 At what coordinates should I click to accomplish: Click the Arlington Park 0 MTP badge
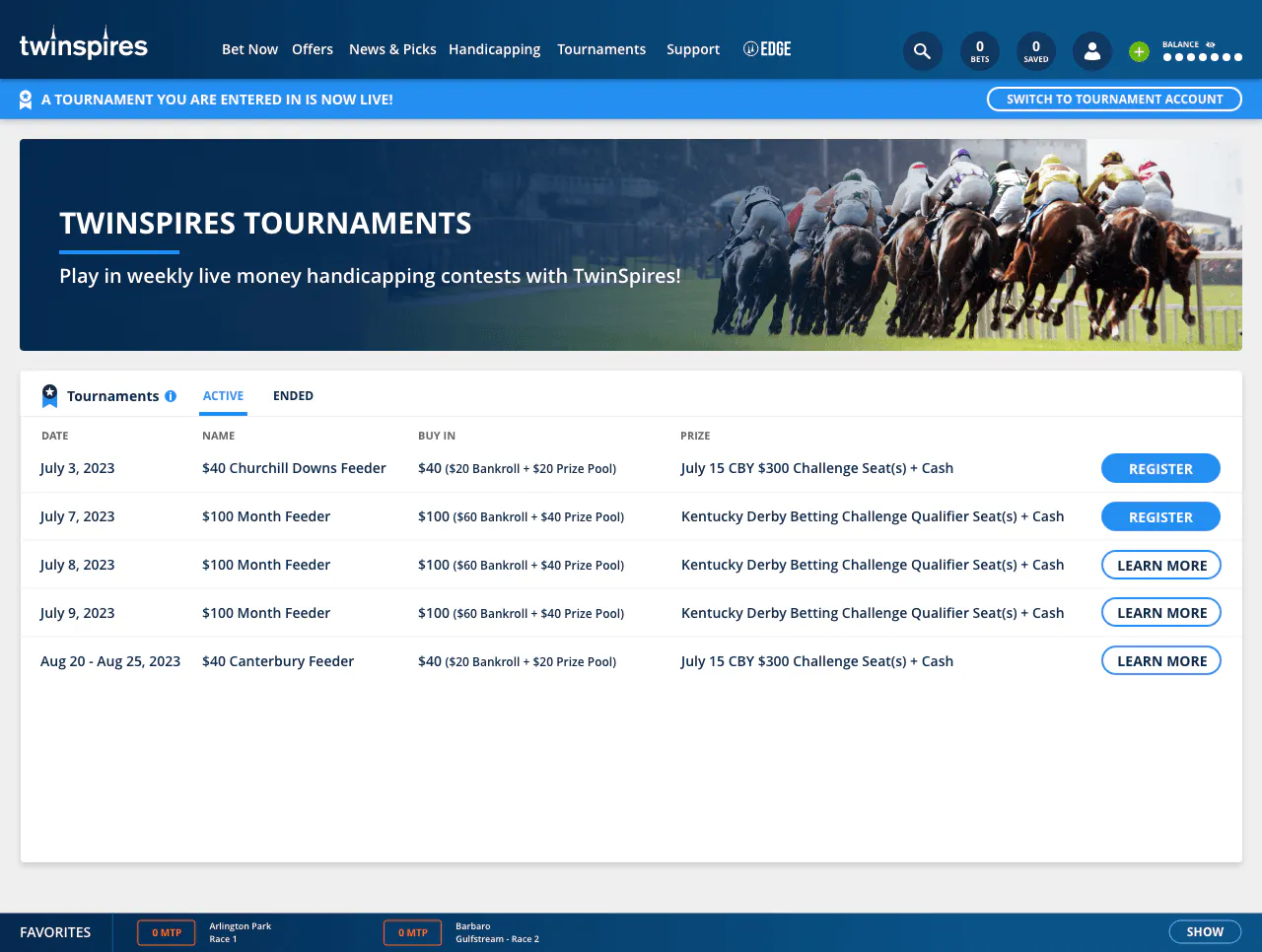pyautogui.click(x=167, y=932)
